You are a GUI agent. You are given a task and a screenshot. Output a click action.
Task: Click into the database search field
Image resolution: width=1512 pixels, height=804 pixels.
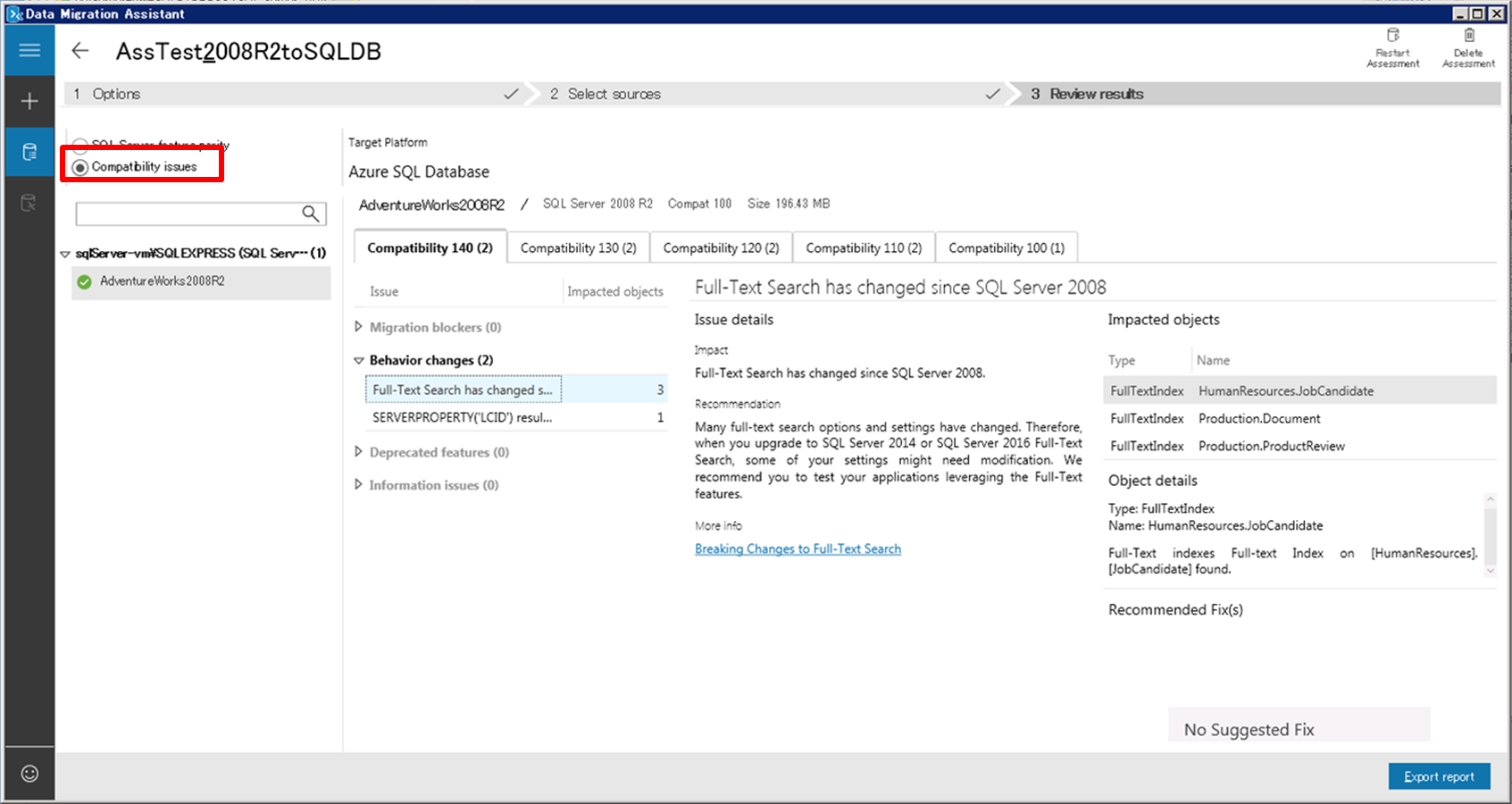[188, 214]
